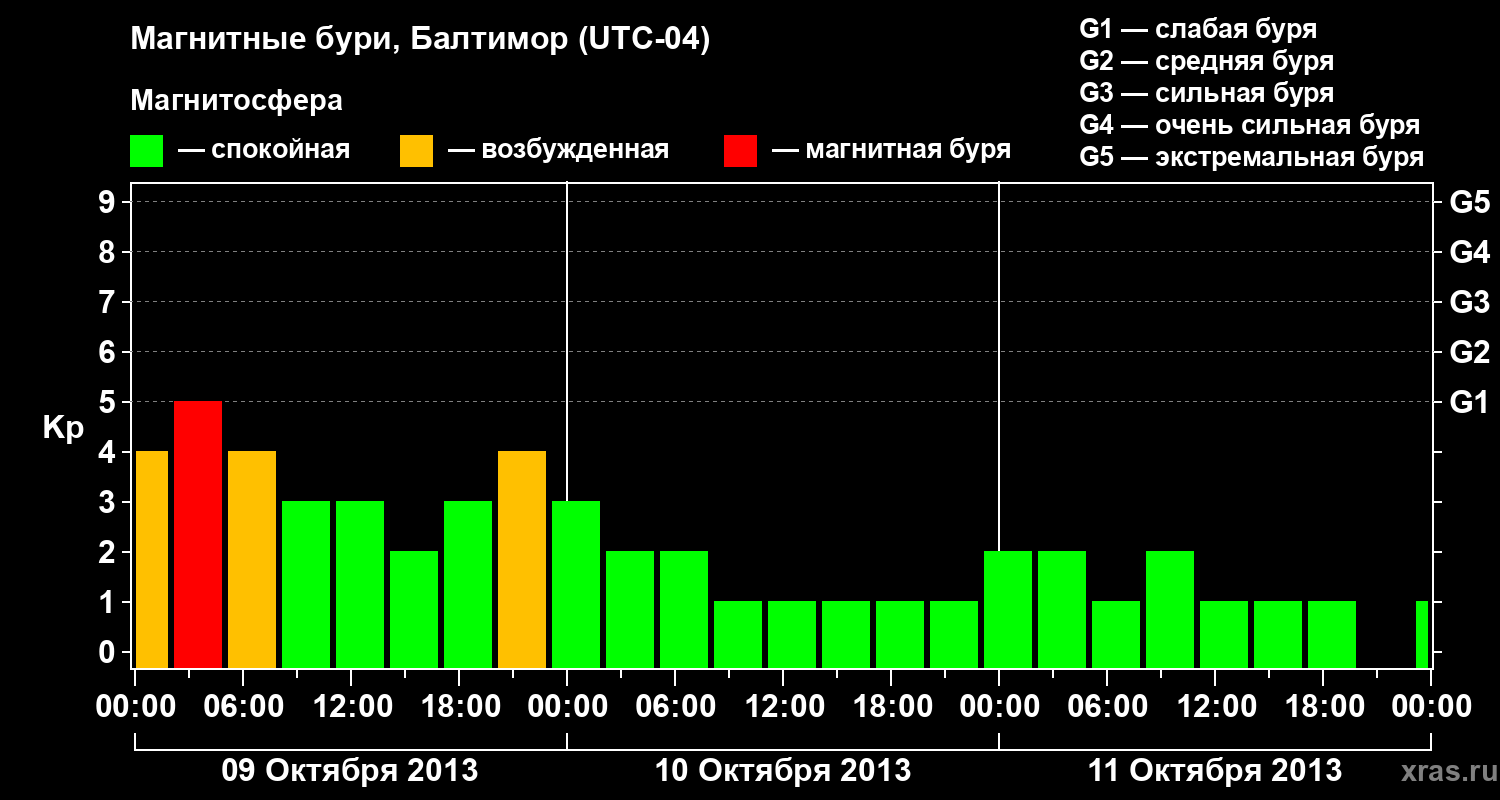Click the '11 Октября 2013' date label
The image size is (1500, 800).
coord(1215,770)
